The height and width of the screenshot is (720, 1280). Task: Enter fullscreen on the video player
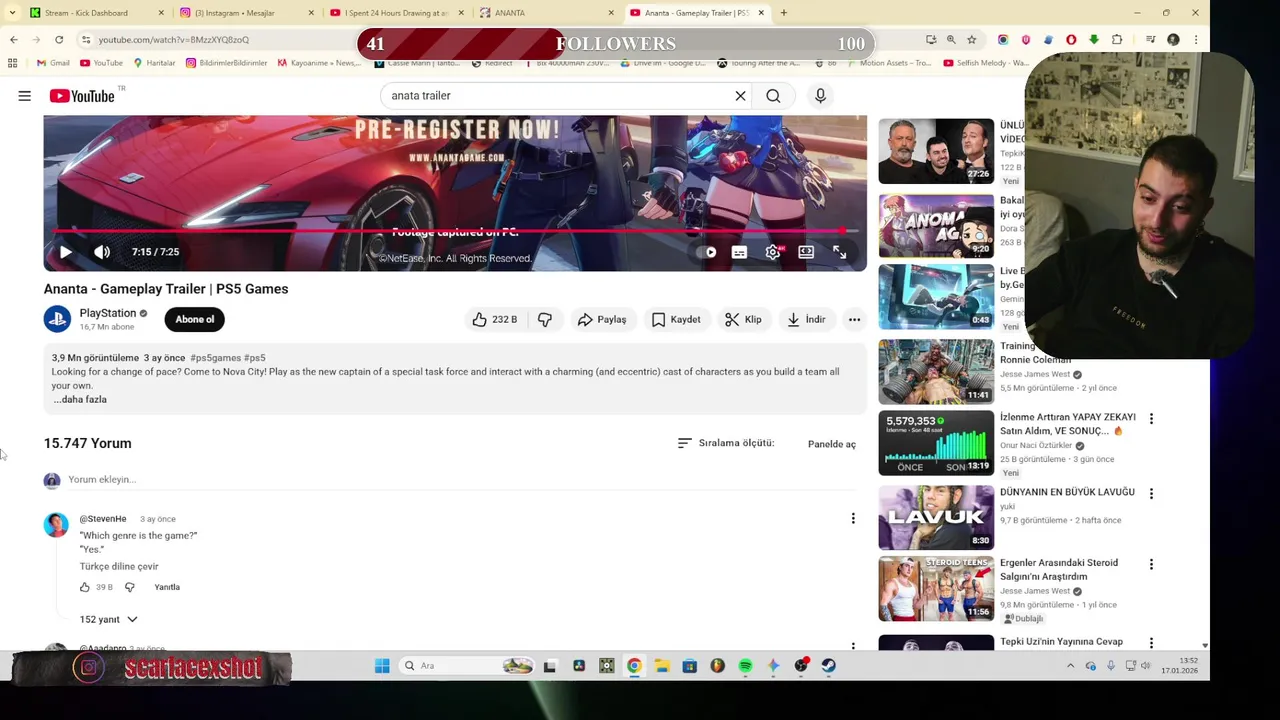coord(839,252)
